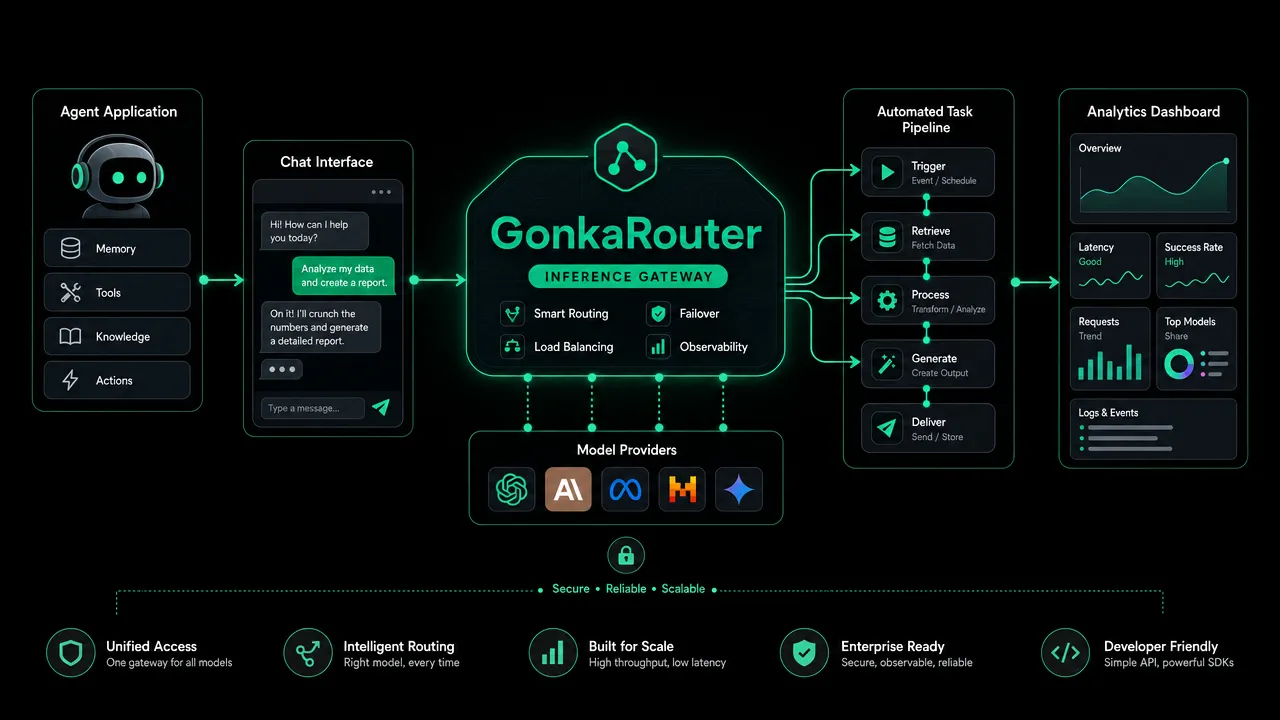Click the Intelligent Routing branch icon
Viewport: 1280px width, 720px height.
click(x=307, y=654)
